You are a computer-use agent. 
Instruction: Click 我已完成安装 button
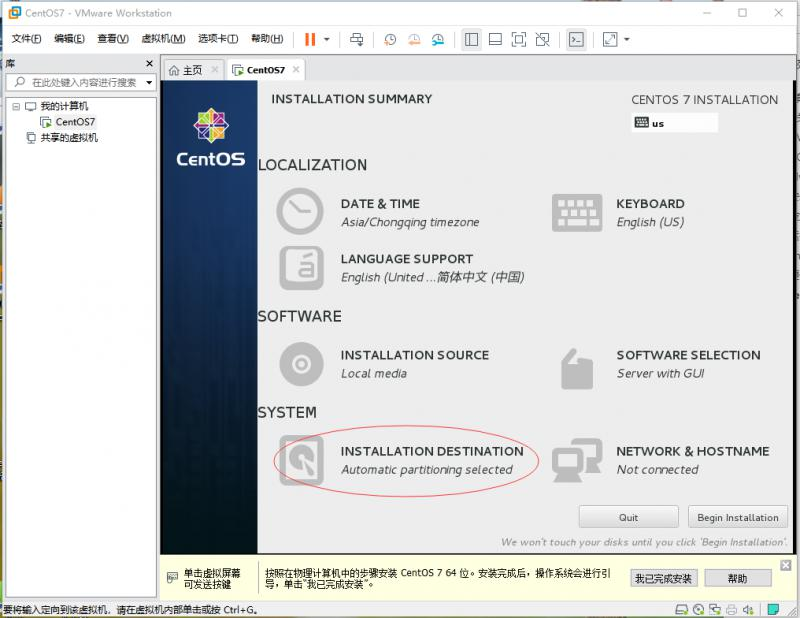coord(663,578)
